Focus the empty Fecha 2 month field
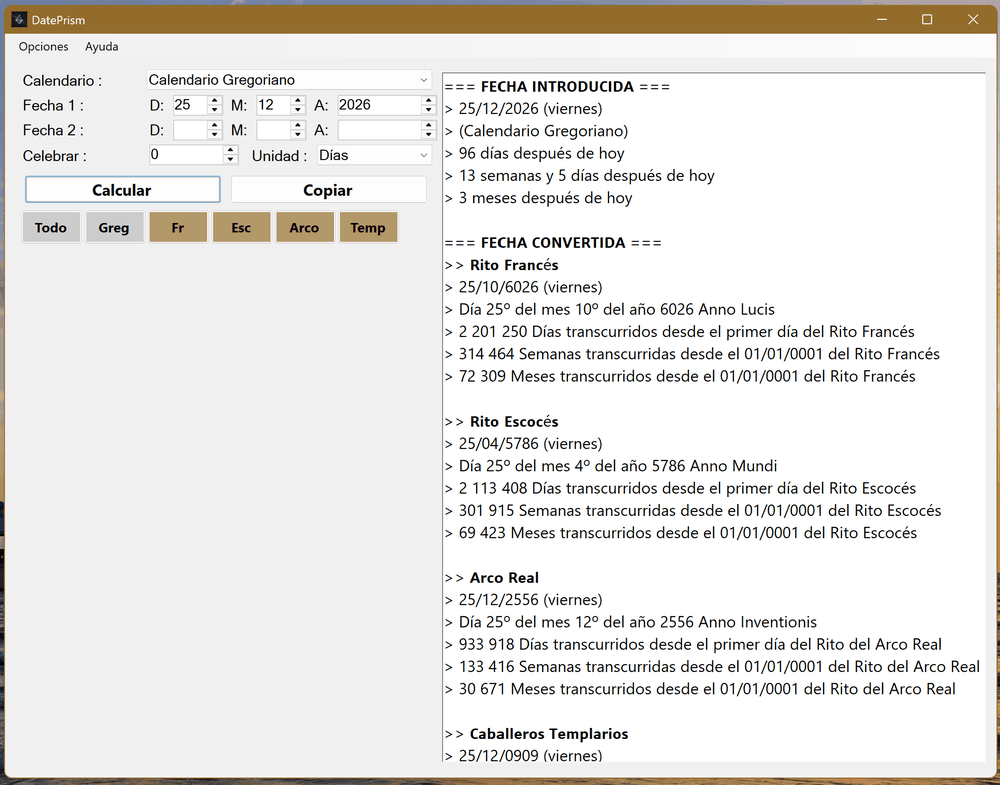The image size is (1000, 785). [274, 130]
